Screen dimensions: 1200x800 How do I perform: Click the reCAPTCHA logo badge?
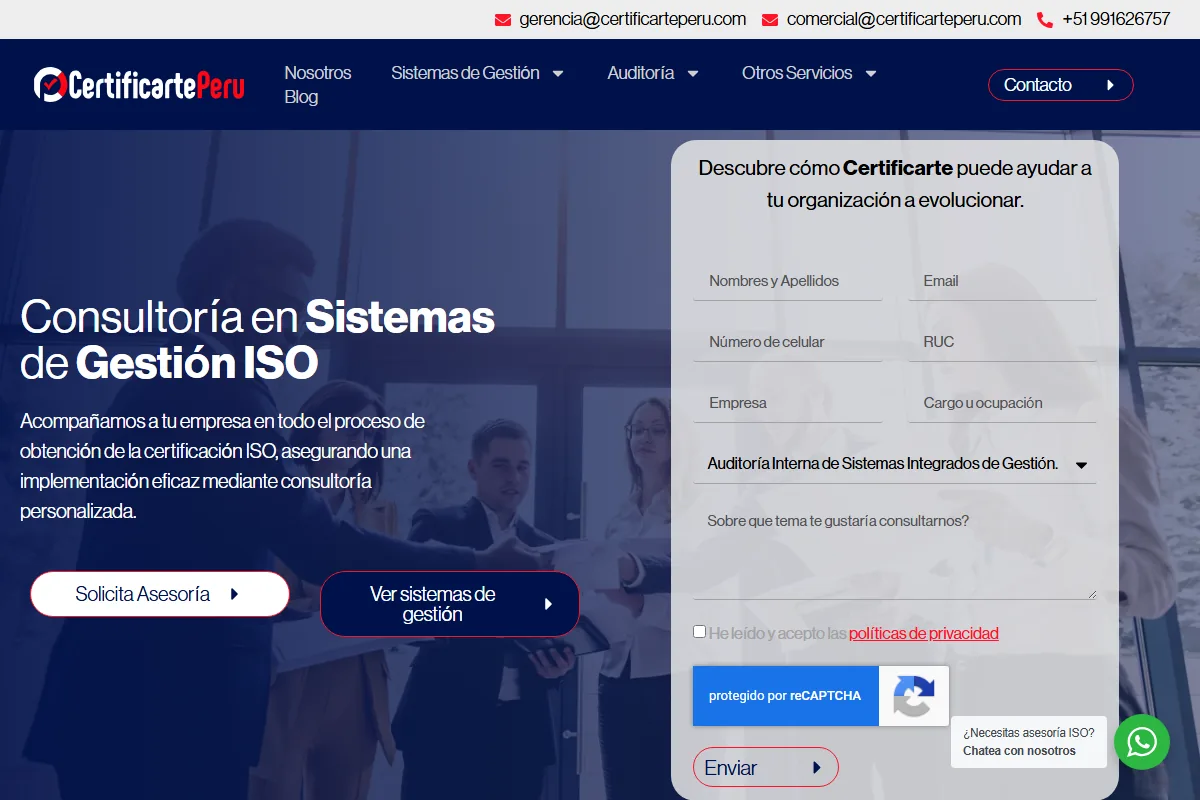coord(914,696)
